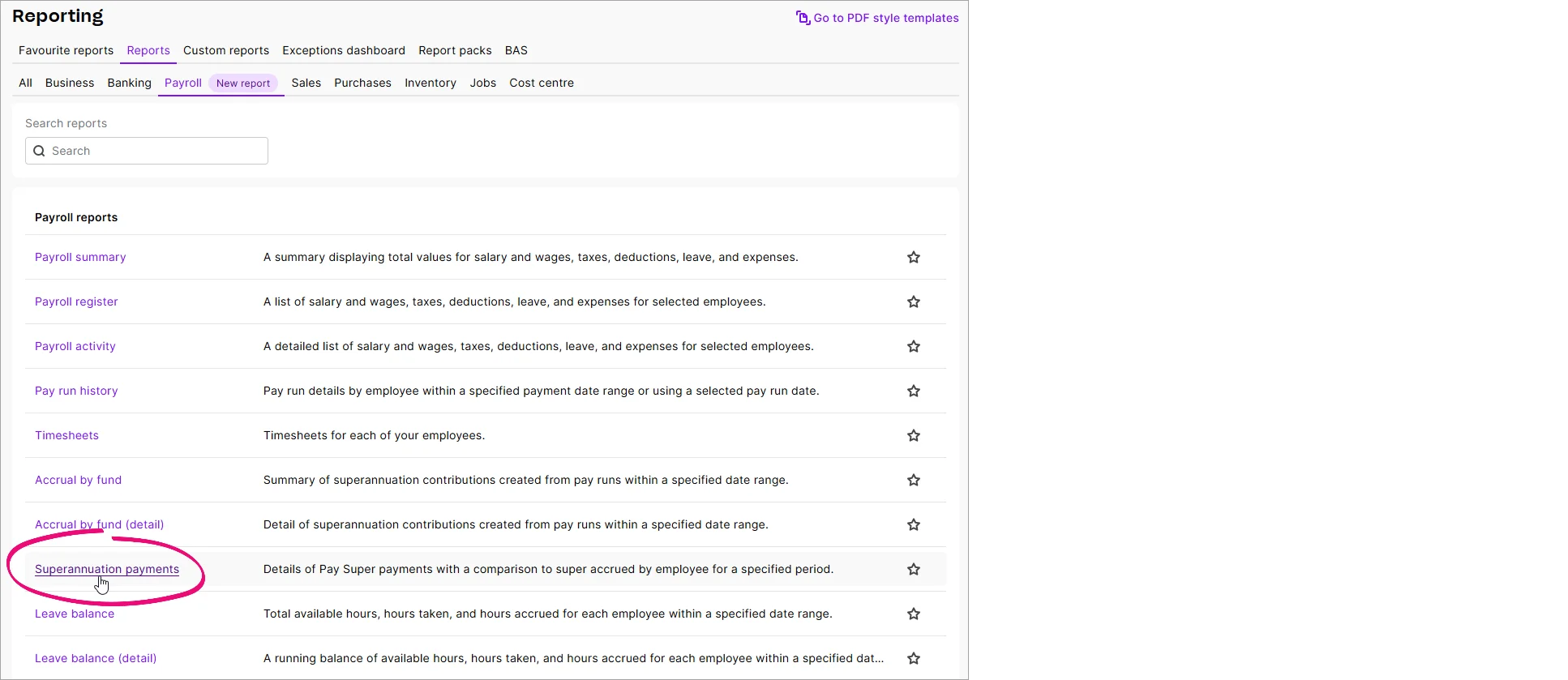The width and height of the screenshot is (1568, 680).
Task: Open the Payroll summary report link
Action: [80, 257]
